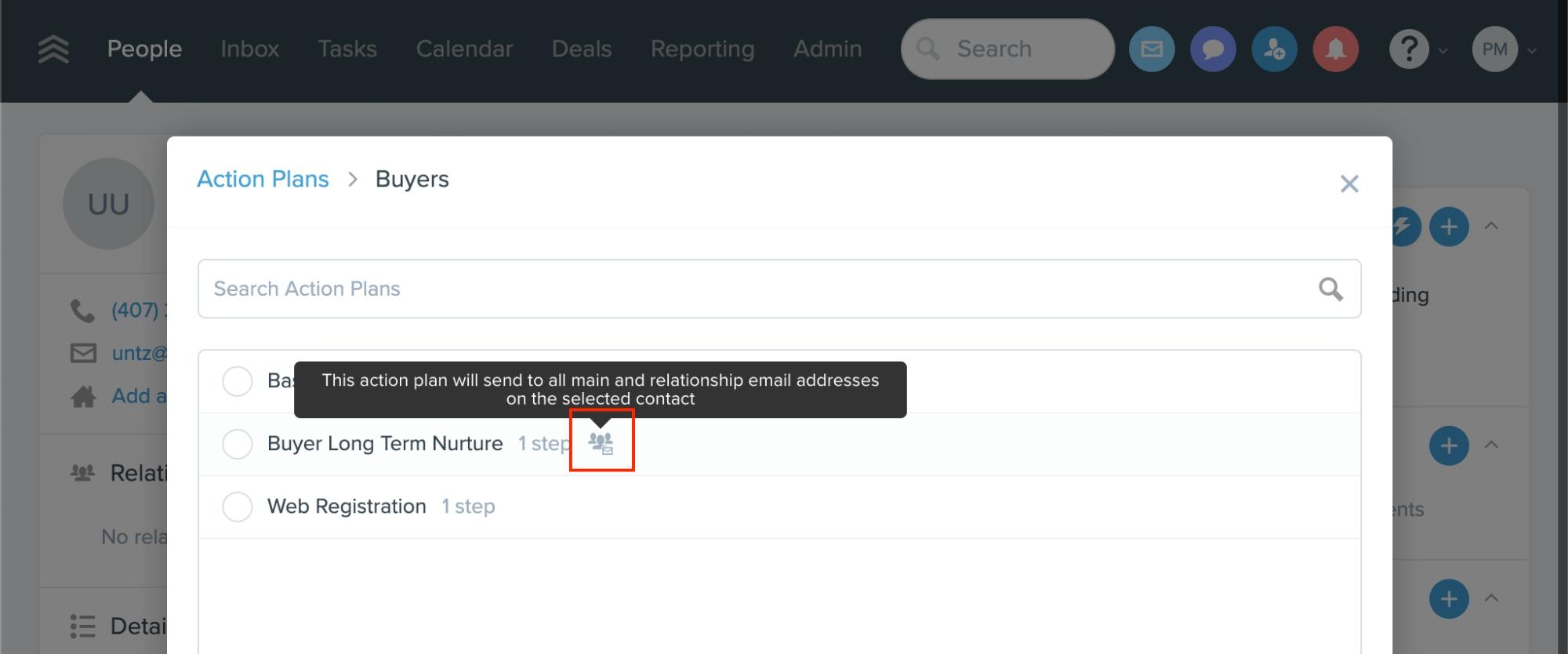1568x654 pixels.
Task: Go to the People tab
Action: click(x=144, y=49)
